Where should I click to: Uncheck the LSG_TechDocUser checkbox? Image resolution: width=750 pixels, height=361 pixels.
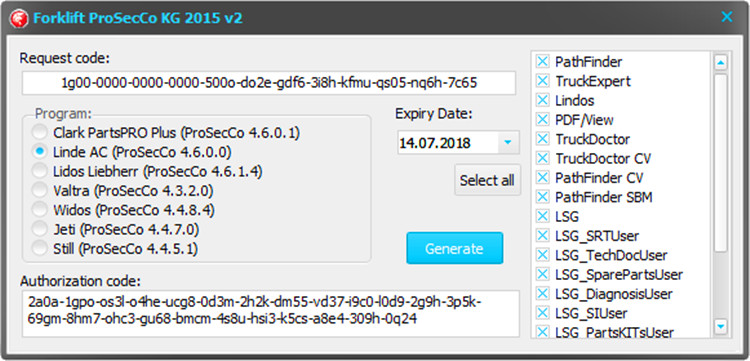542,255
